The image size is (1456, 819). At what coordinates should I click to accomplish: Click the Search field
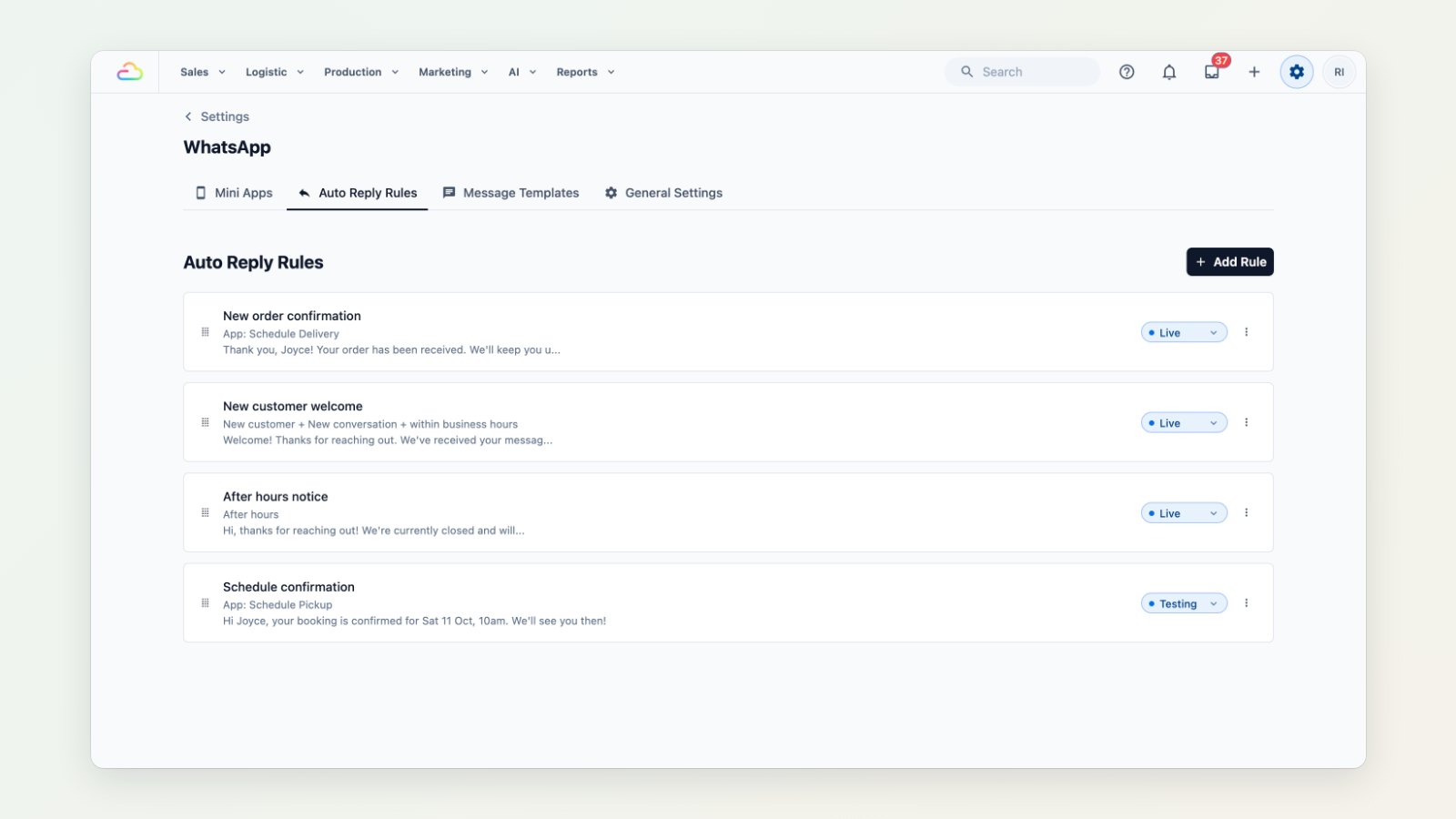pyautogui.click(x=1022, y=72)
